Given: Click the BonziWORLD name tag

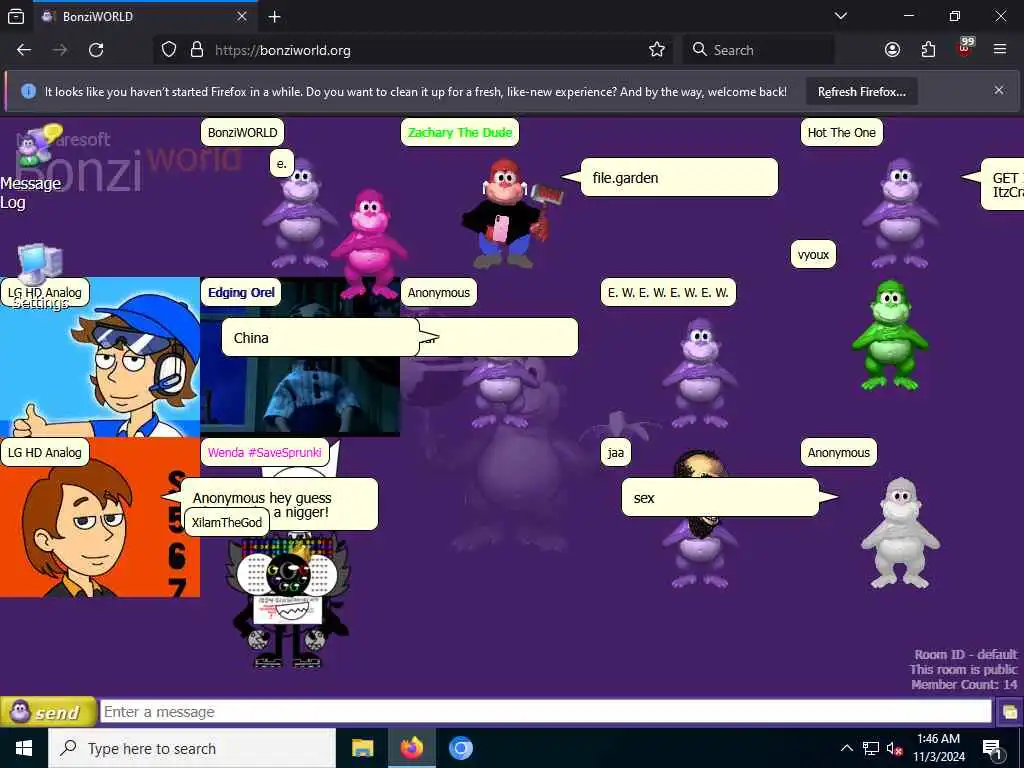Looking at the screenshot, I should pos(242,133).
